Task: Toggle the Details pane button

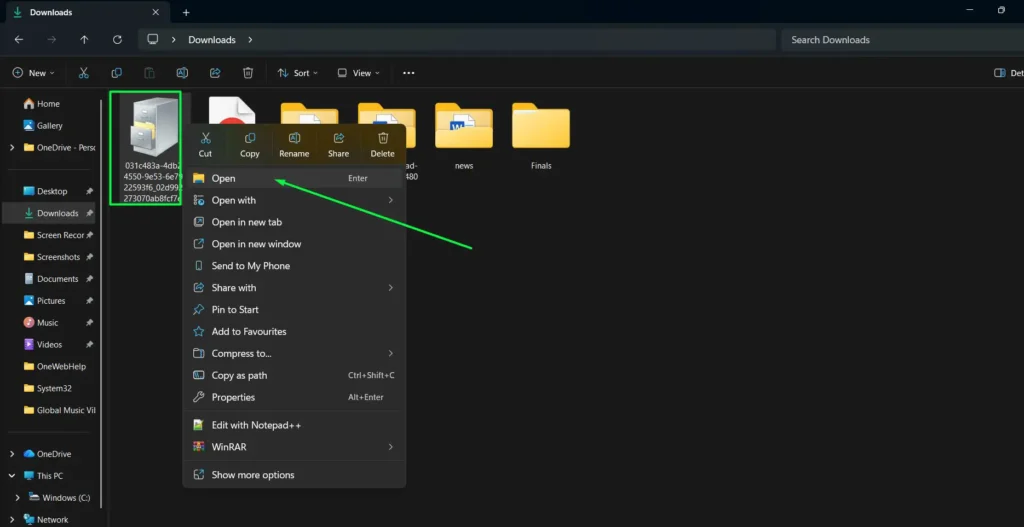Action: click(1008, 73)
